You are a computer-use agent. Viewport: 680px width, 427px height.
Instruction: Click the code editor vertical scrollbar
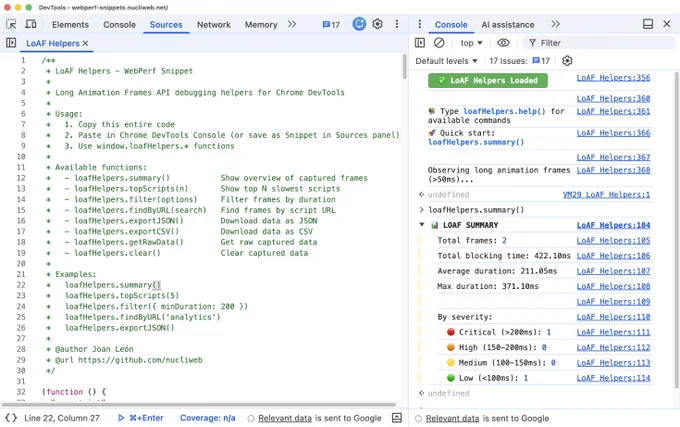(x=405, y=67)
